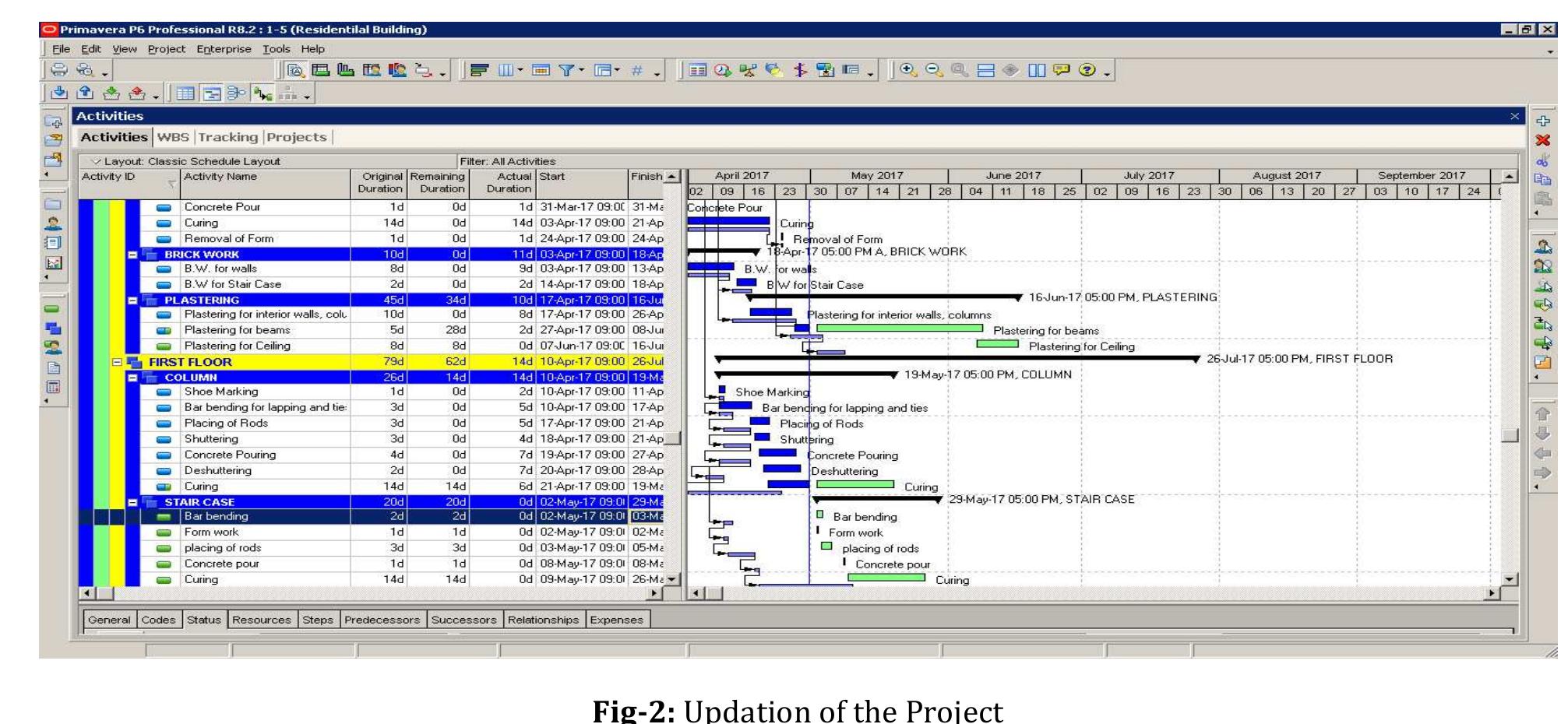1568x724 pixels.
Task: Open the Bars formatting tool
Action: [479, 70]
